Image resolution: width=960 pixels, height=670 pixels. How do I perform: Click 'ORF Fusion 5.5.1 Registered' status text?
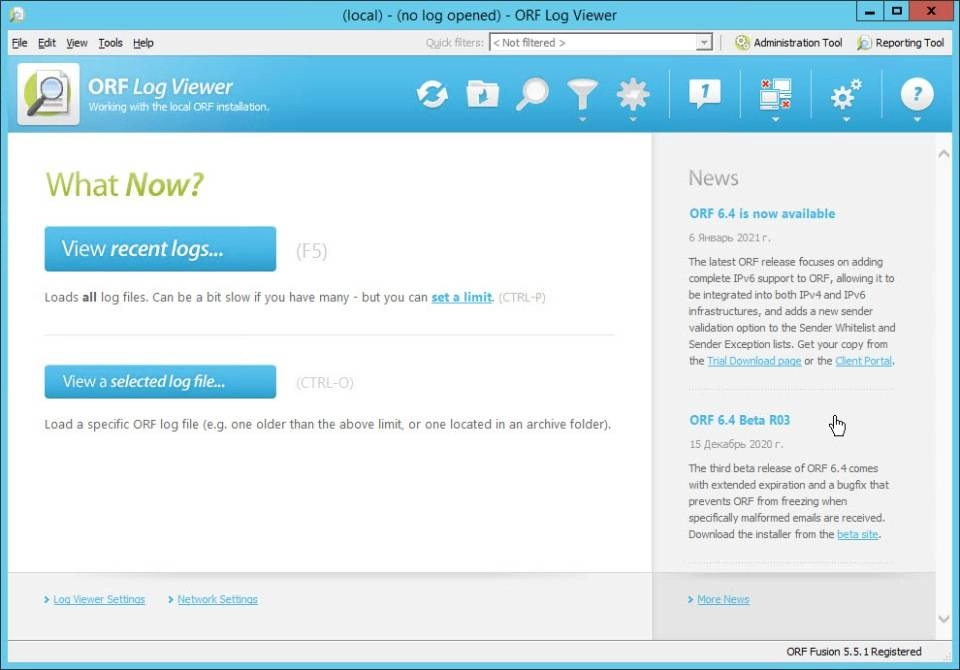tap(853, 652)
